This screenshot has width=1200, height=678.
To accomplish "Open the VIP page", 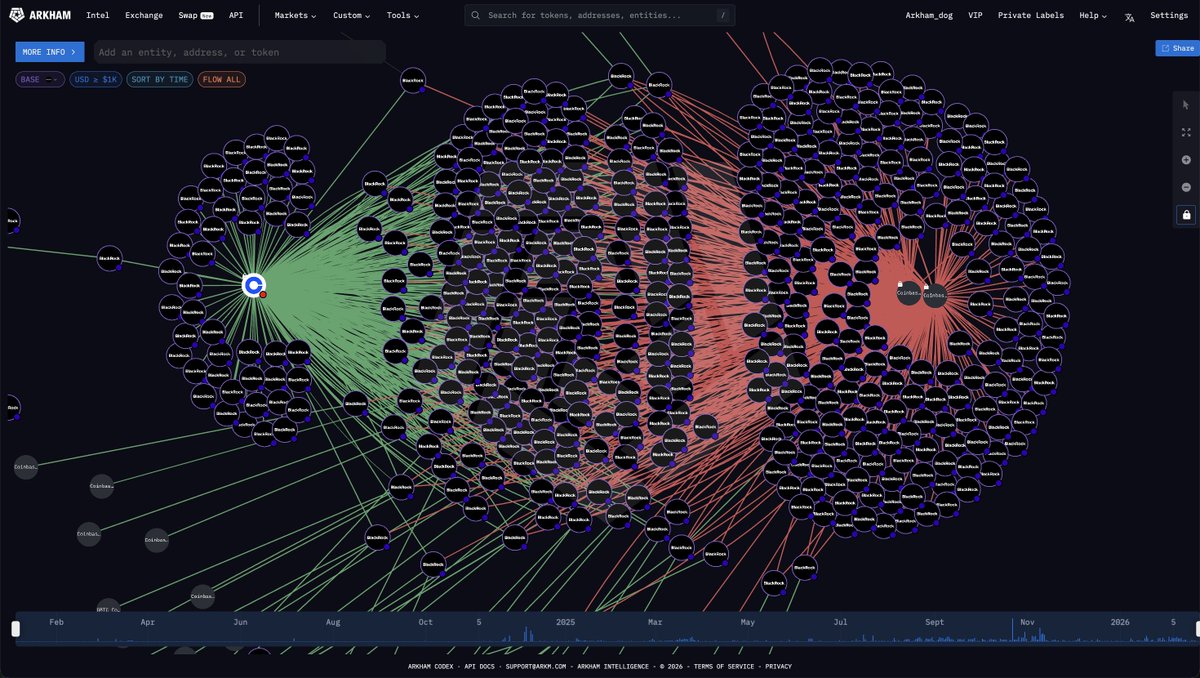I will pos(975,16).
